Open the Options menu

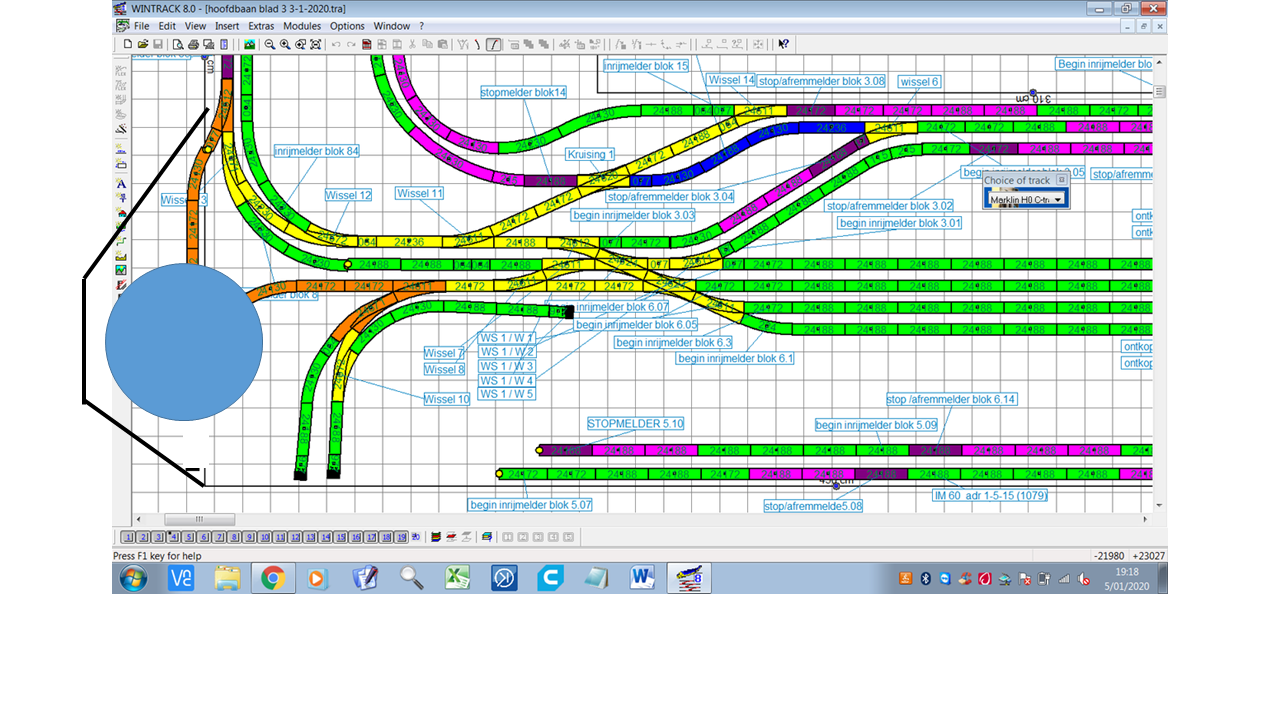[347, 26]
